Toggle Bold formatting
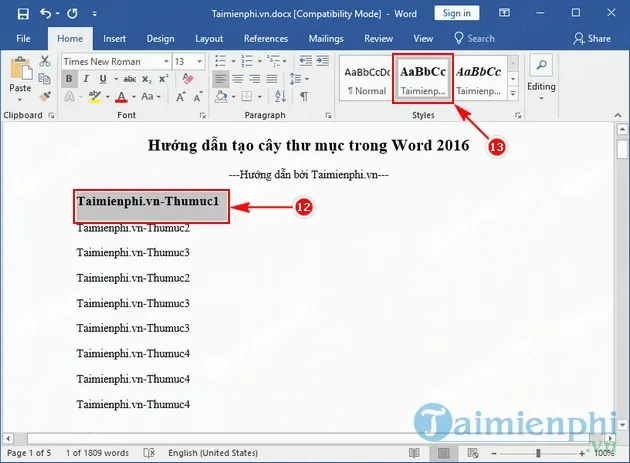 coord(69,79)
